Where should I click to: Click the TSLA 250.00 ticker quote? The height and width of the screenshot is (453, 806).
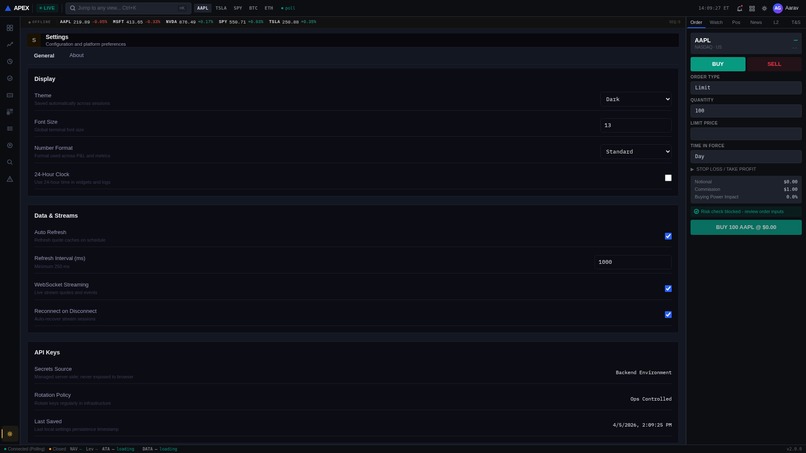[x=292, y=22]
